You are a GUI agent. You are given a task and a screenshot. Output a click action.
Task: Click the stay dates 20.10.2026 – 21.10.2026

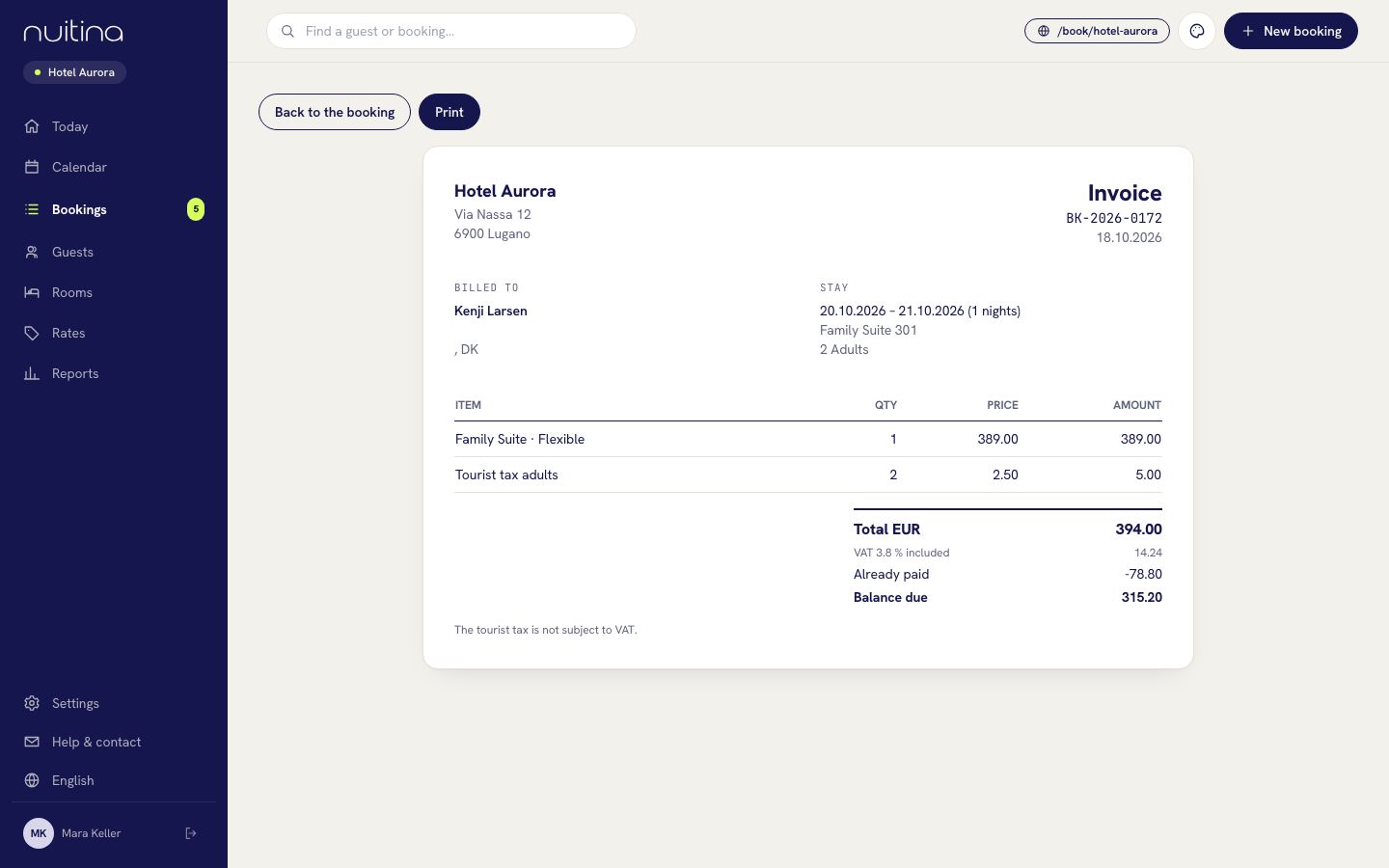pos(891,311)
